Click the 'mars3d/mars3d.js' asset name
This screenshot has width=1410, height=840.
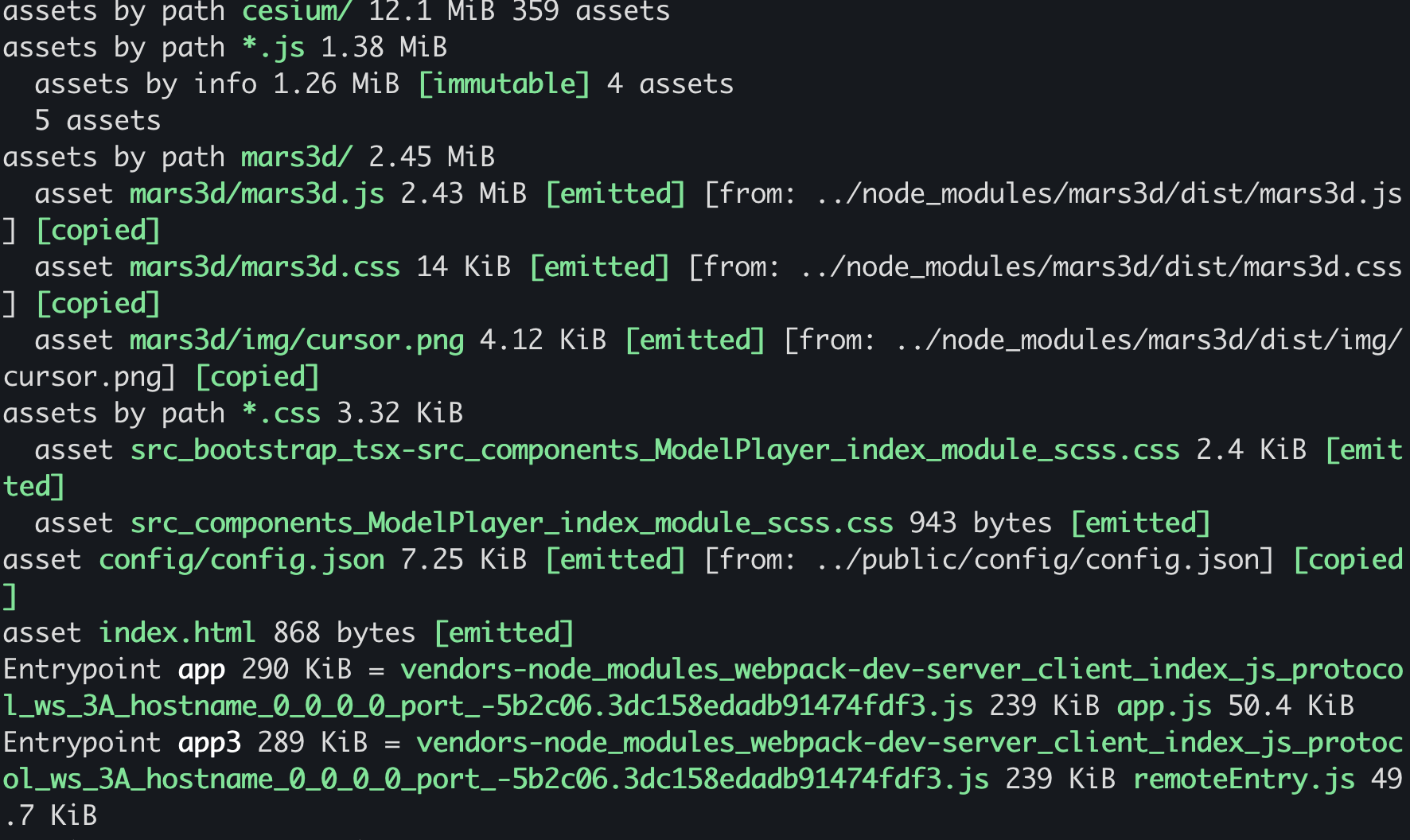point(257,194)
